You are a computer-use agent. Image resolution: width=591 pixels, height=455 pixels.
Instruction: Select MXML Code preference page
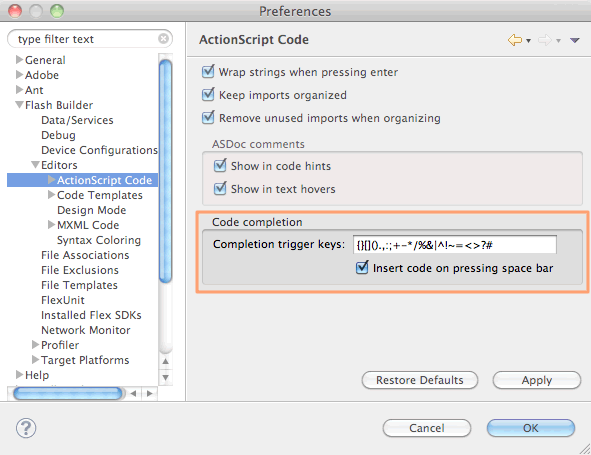pos(88,225)
